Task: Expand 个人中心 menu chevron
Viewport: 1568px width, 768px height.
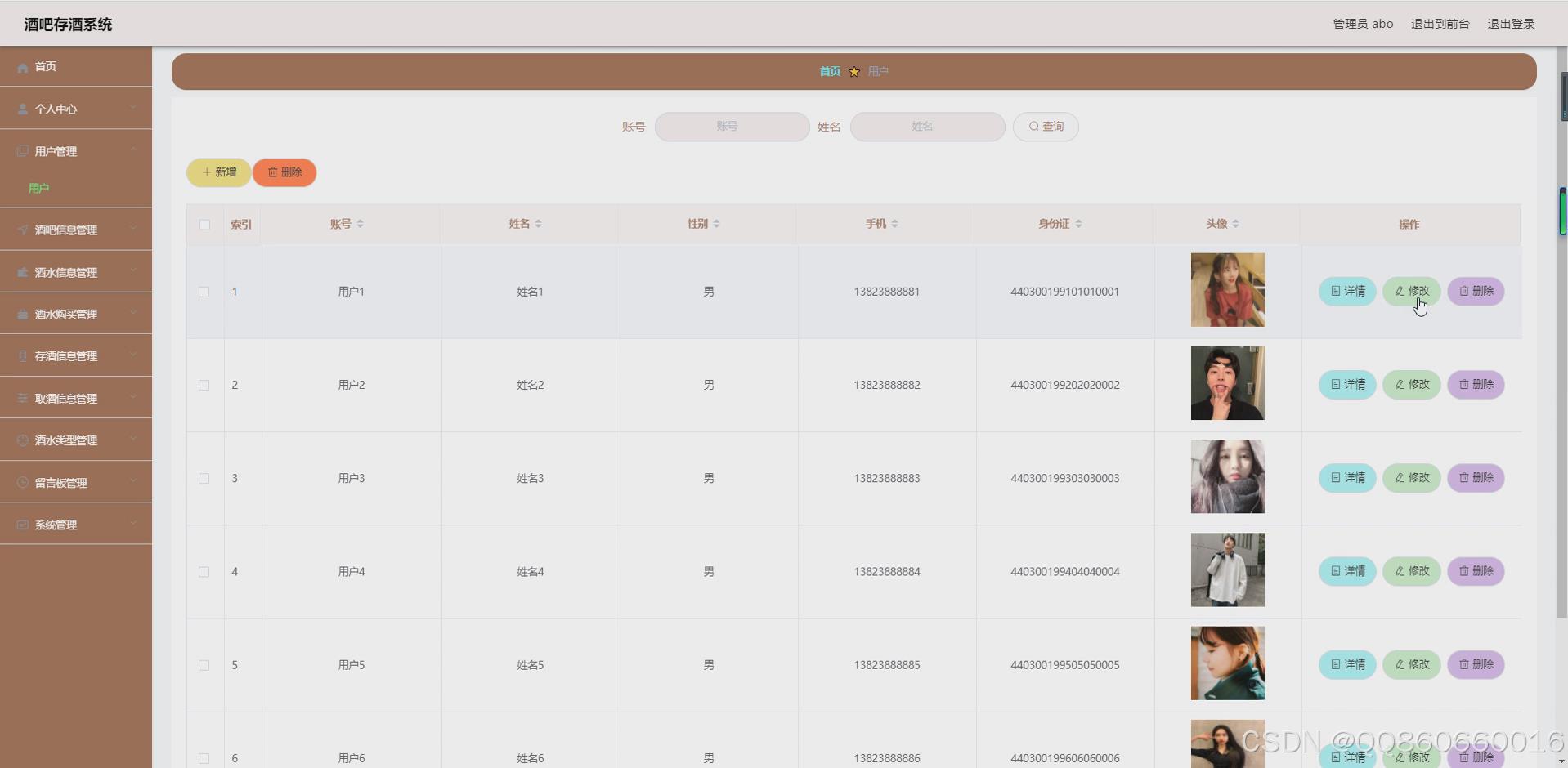Action: (132, 107)
